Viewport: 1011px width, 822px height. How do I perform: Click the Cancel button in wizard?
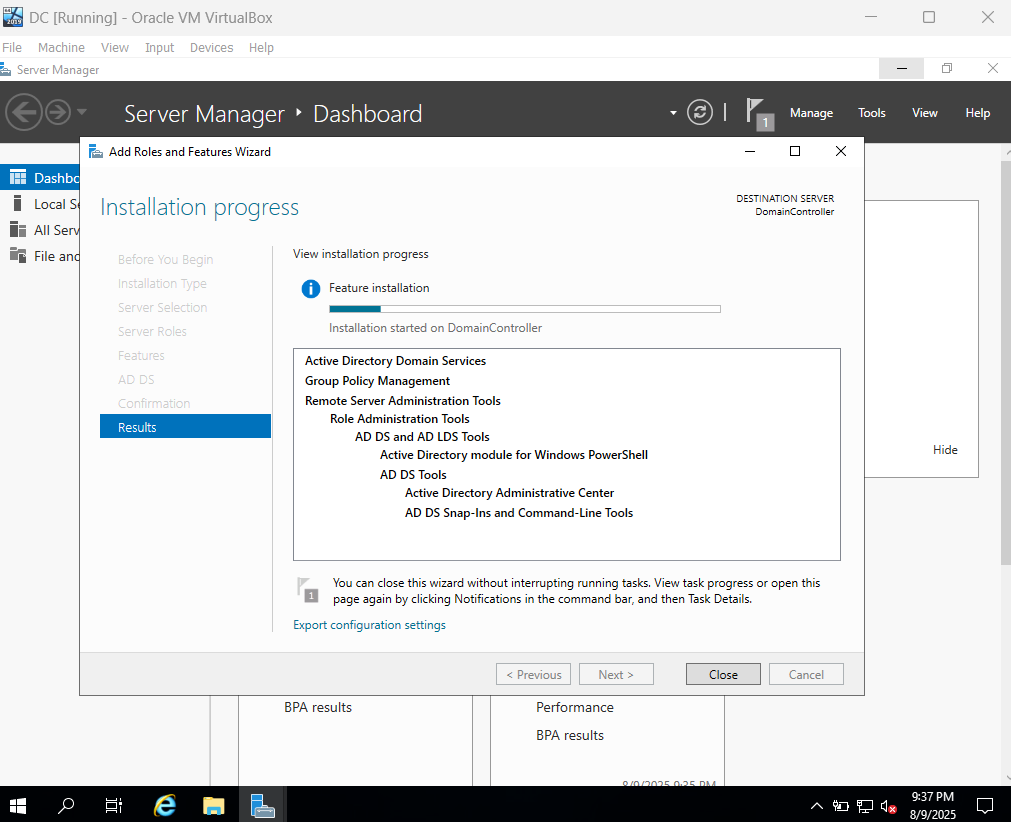(806, 674)
